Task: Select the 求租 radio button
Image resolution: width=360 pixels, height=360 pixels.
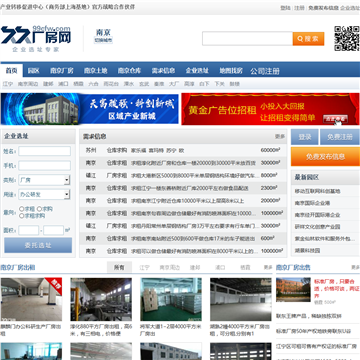Action: click(22, 209)
